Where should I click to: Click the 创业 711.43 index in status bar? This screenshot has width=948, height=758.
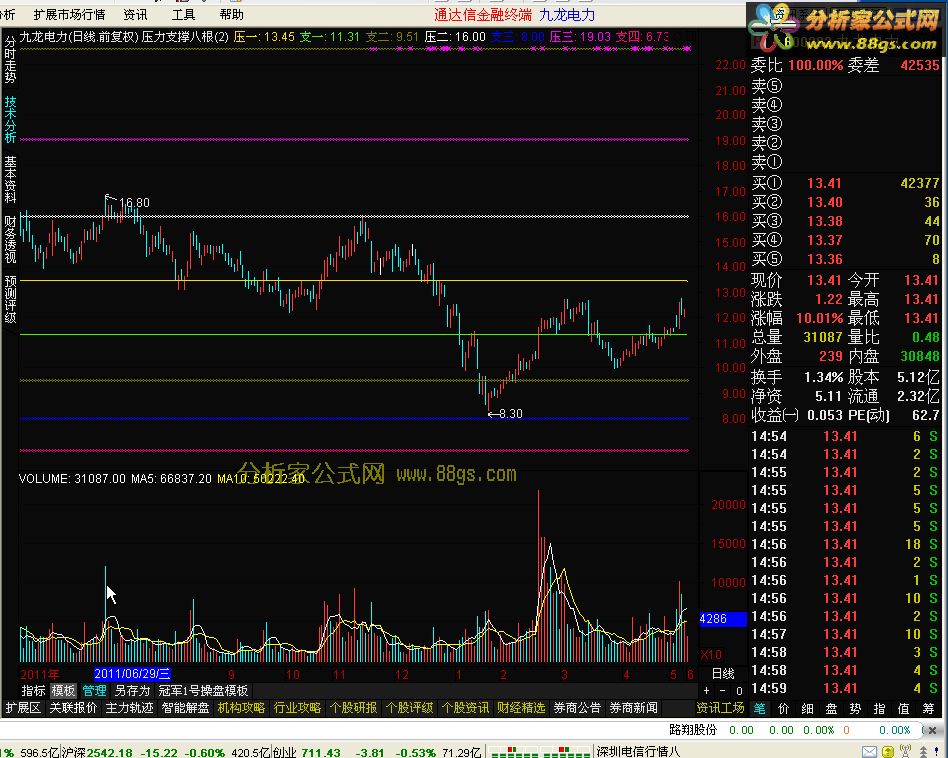pos(307,753)
